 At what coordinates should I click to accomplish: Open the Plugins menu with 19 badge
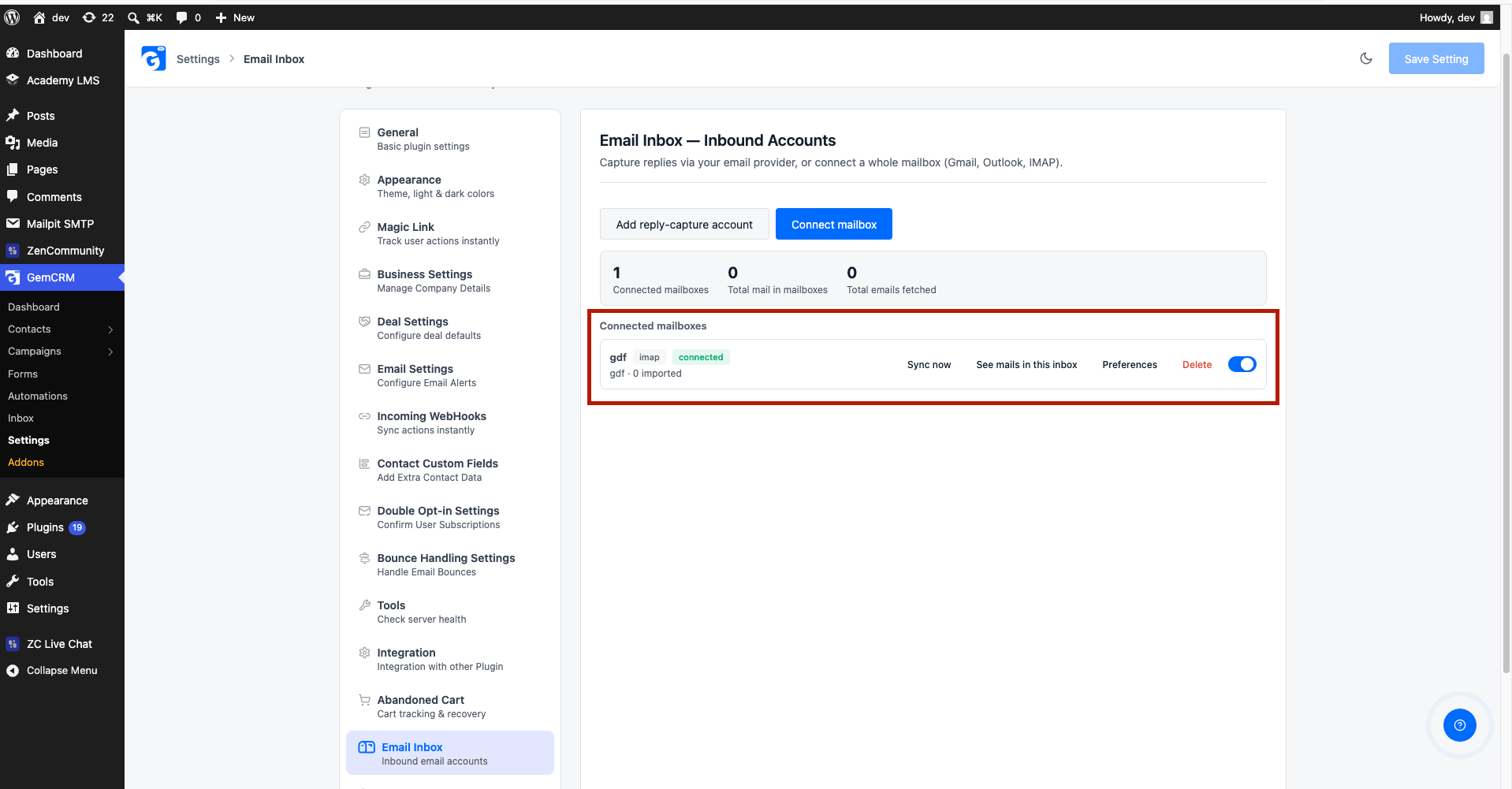pos(62,527)
